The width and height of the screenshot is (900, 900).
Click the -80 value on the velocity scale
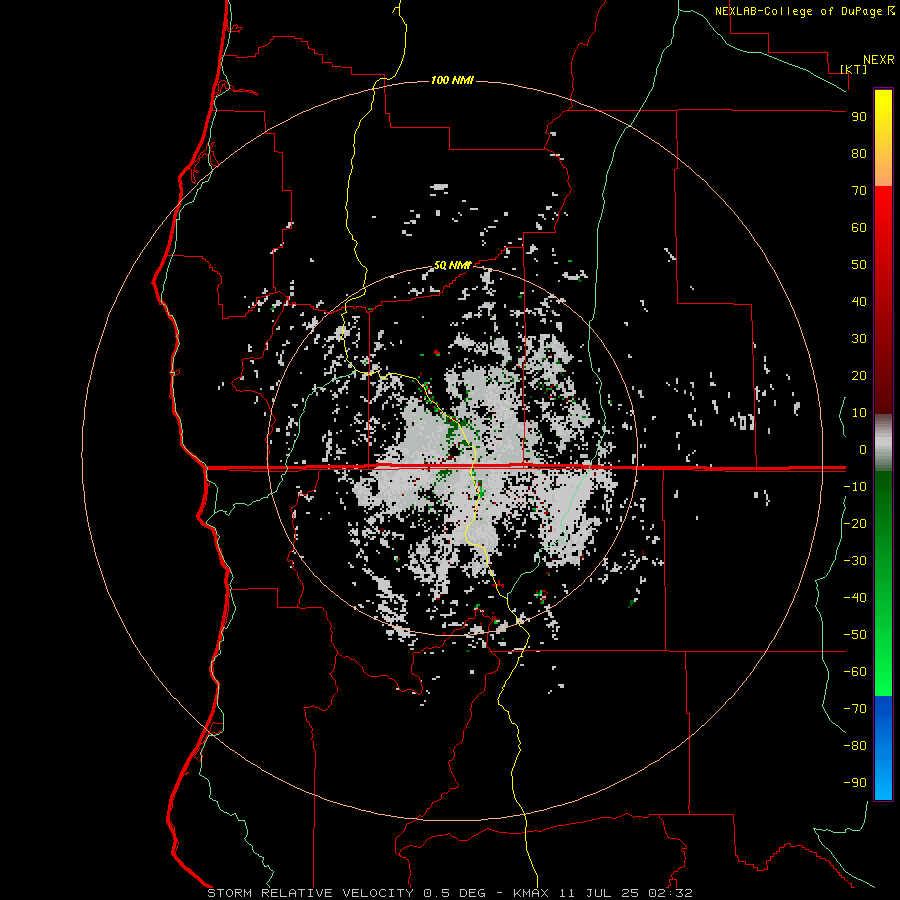coord(855,746)
